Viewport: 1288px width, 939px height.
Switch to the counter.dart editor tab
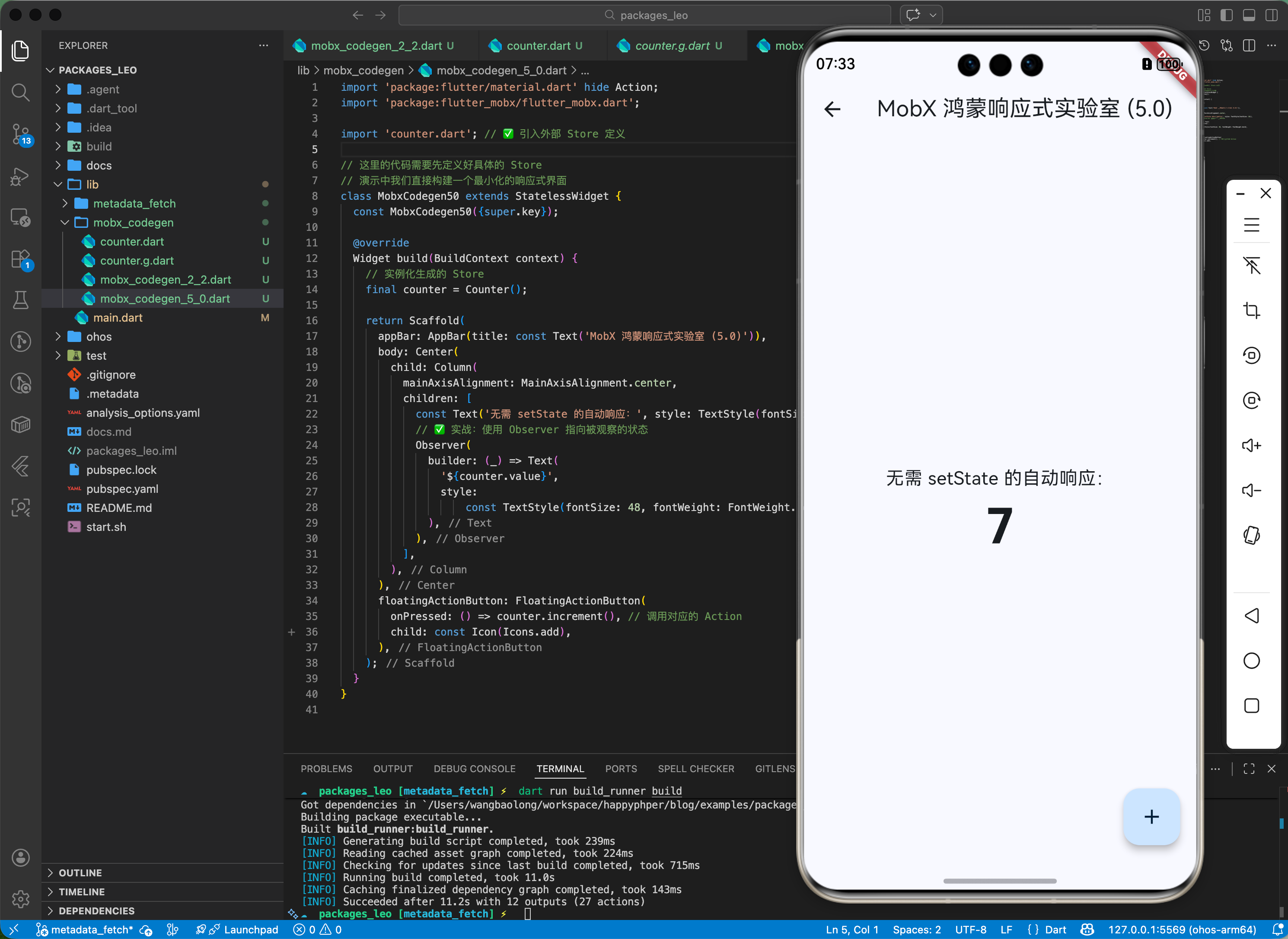[538, 45]
